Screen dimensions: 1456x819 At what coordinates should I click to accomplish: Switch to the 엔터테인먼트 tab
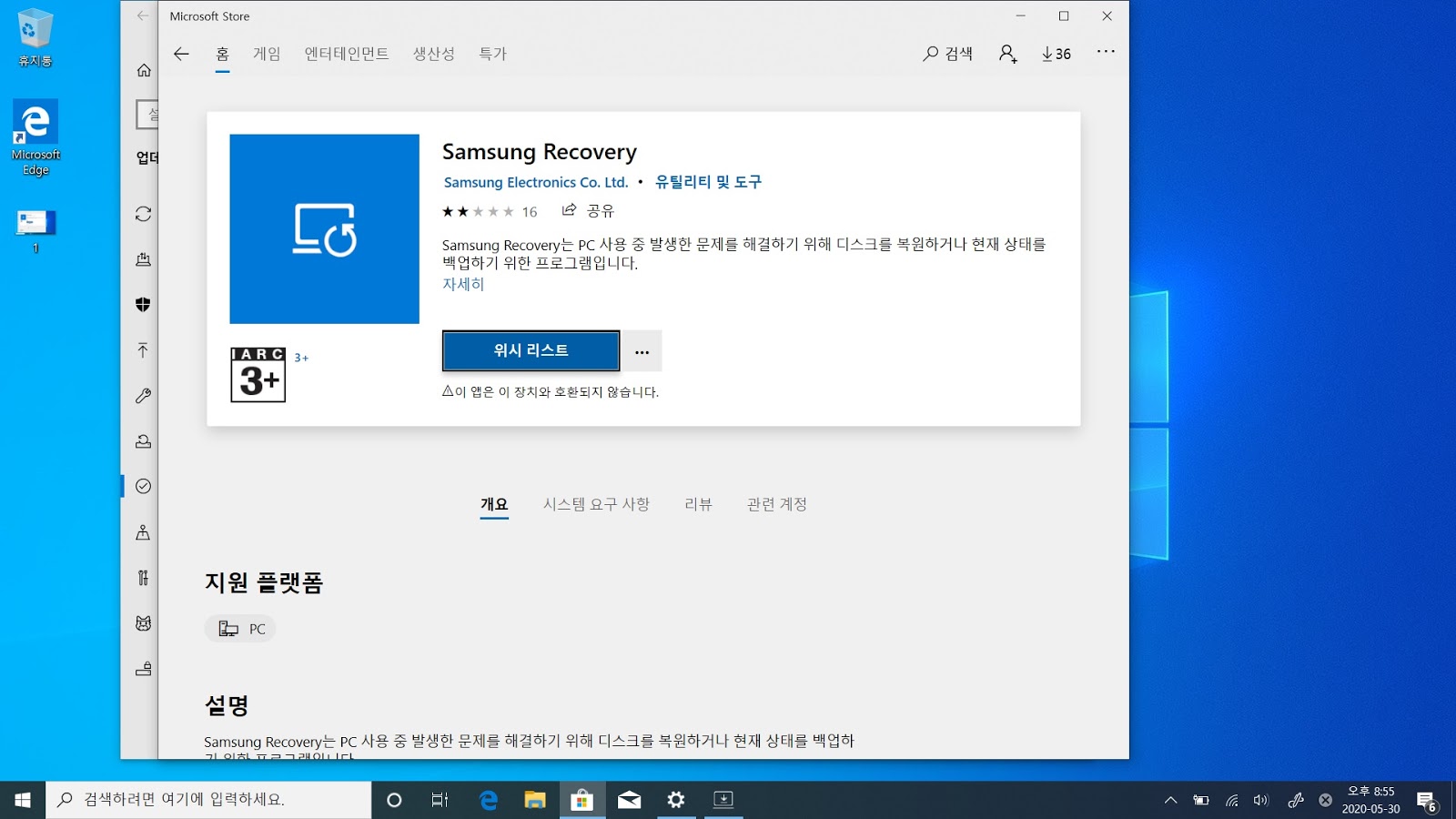(347, 54)
